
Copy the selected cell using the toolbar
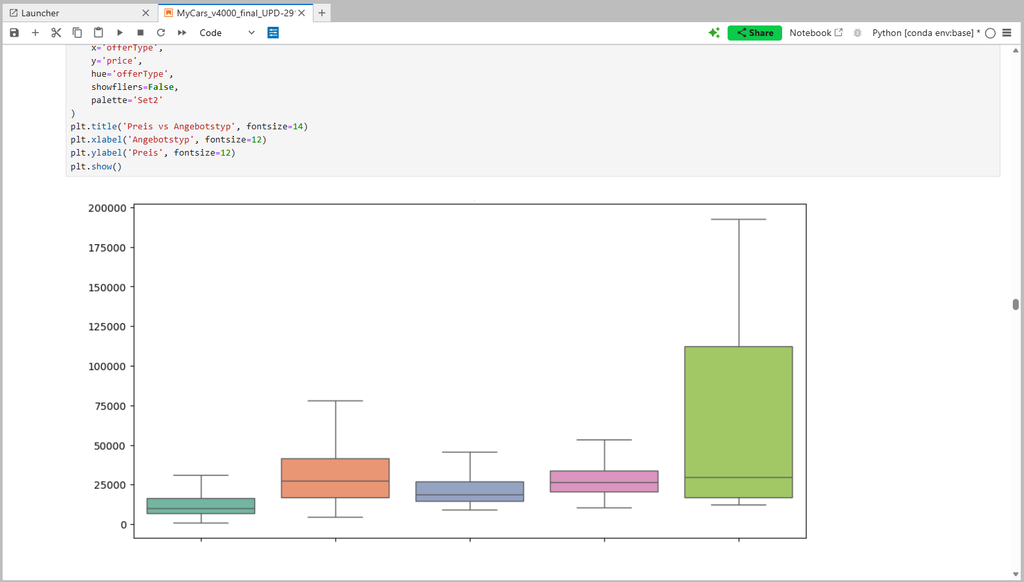click(77, 33)
